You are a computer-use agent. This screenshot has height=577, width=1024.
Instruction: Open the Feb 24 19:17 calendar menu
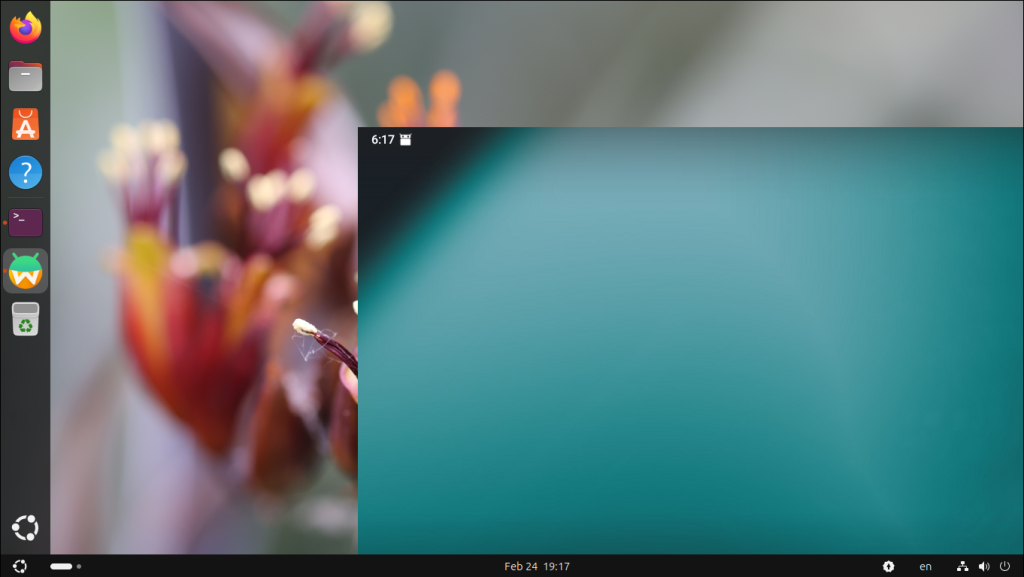(x=537, y=566)
